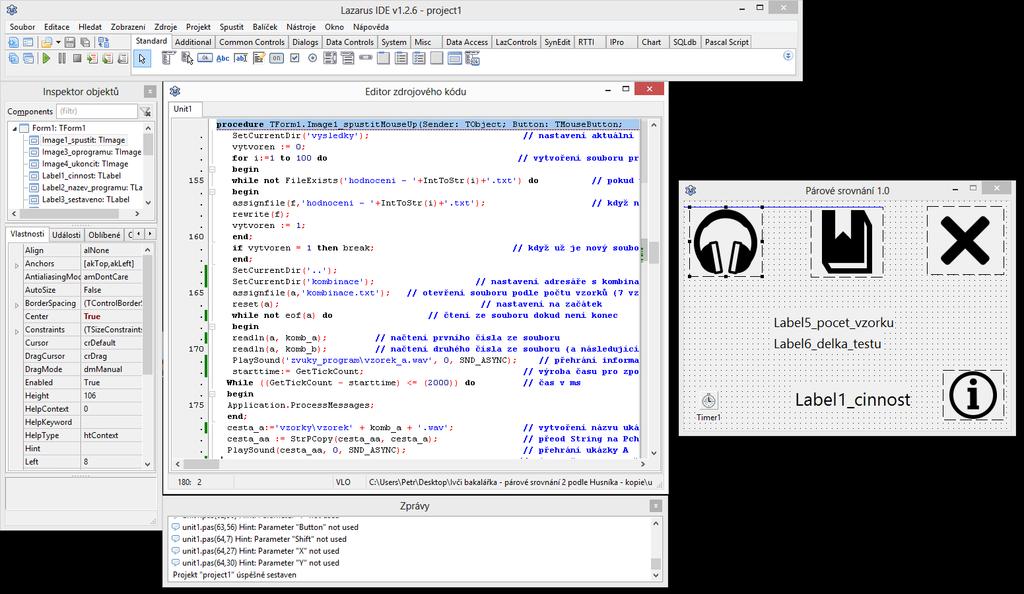Screen dimensions: 1024x594
Task: Click the Step Over icon
Action: (107, 58)
